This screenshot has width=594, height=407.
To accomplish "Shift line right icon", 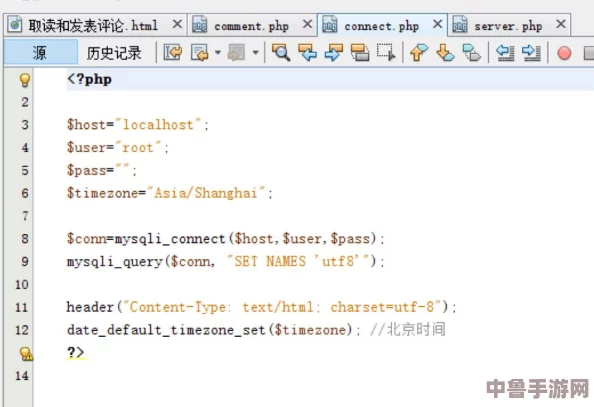I will click(x=531, y=52).
